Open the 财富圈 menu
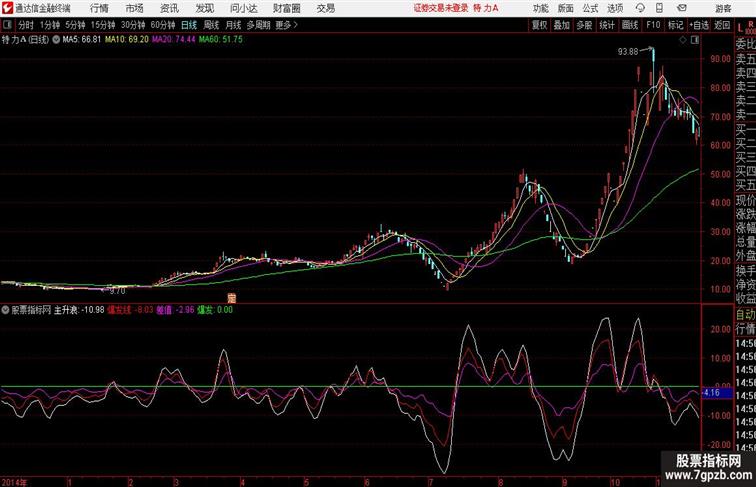 click(x=286, y=8)
